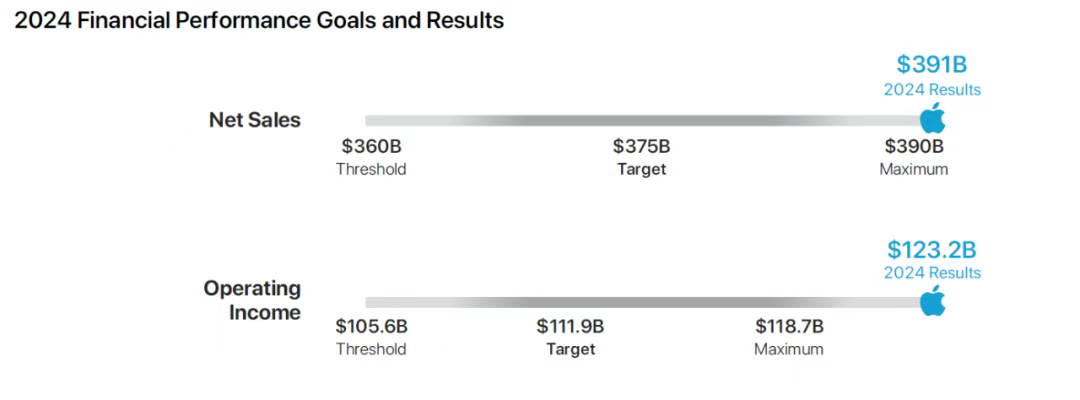
Task: Select the $123.2B operating income result
Action: (932, 249)
